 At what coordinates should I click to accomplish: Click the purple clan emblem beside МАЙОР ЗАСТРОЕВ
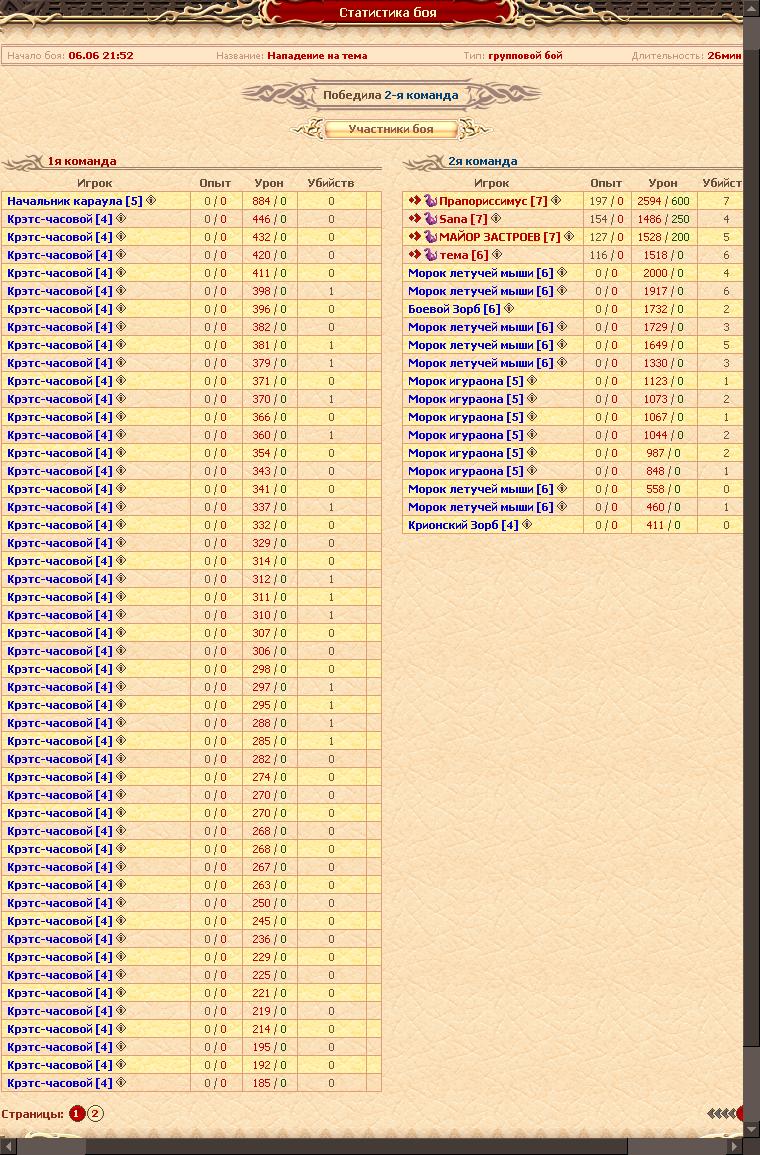tap(431, 236)
